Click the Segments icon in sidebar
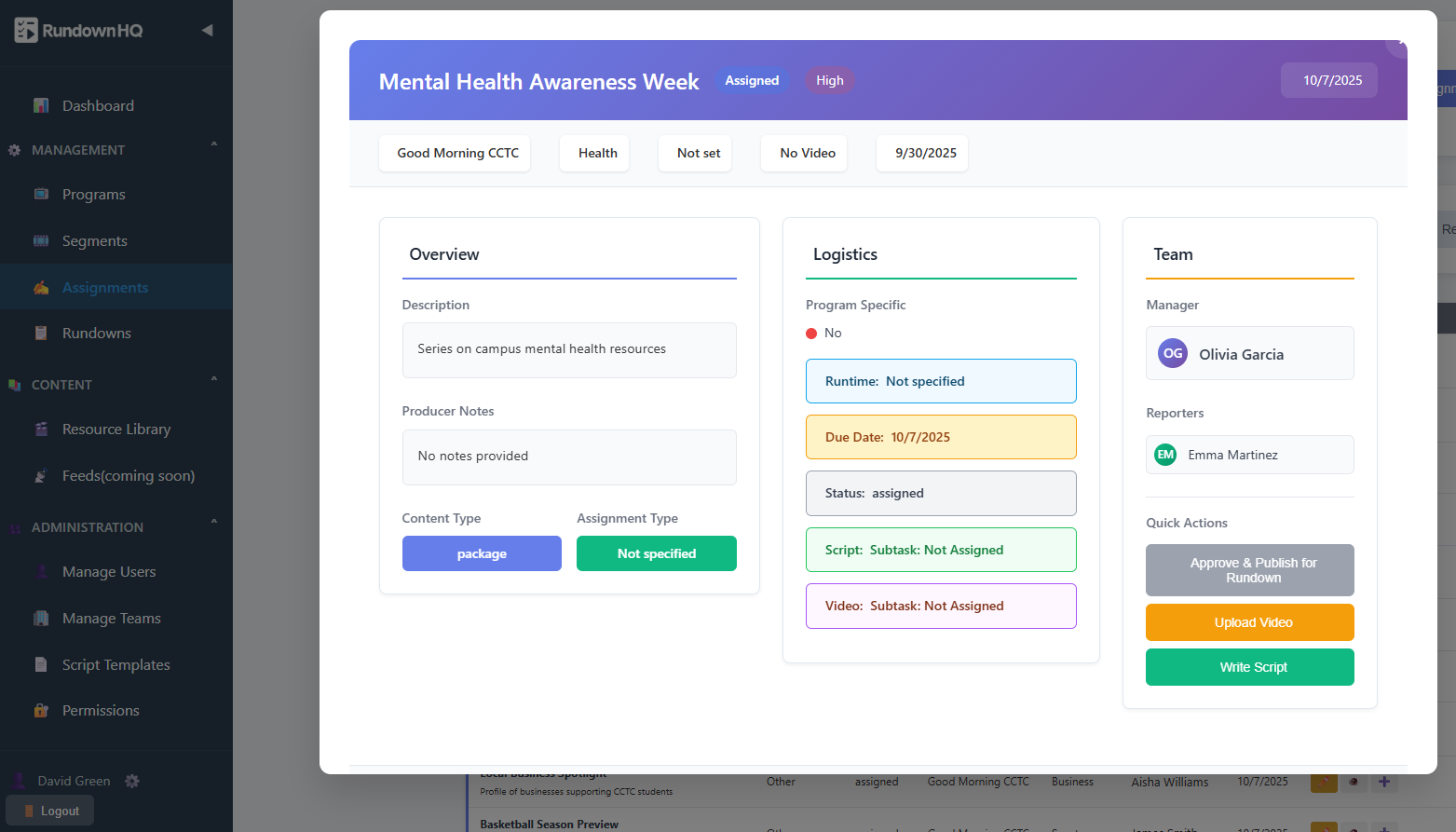The width and height of the screenshot is (1456, 832). coord(41,240)
